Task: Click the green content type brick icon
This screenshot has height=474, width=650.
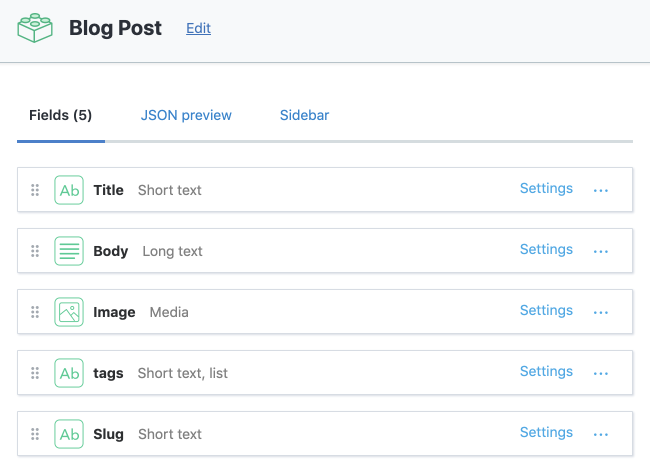Action: (x=35, y=28)
